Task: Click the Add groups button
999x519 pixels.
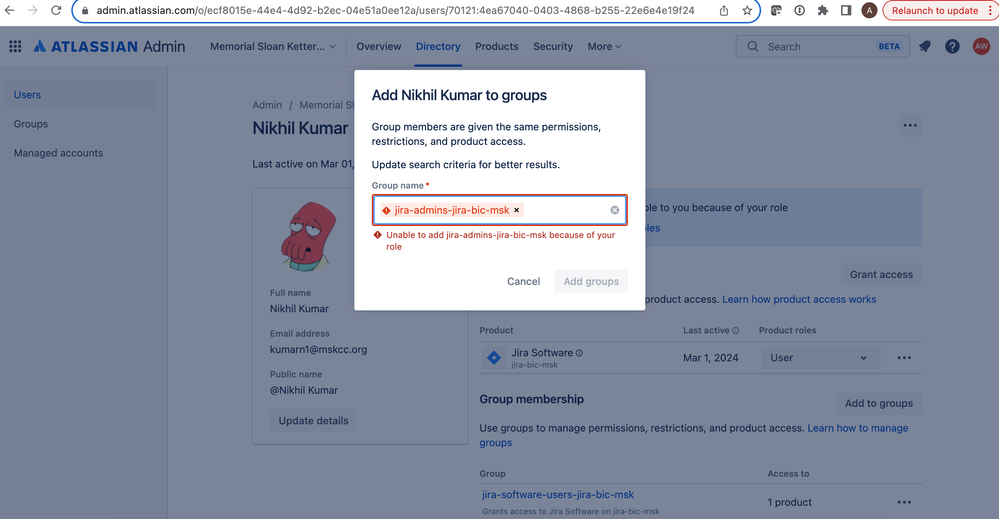Action: tap(591, 281)
